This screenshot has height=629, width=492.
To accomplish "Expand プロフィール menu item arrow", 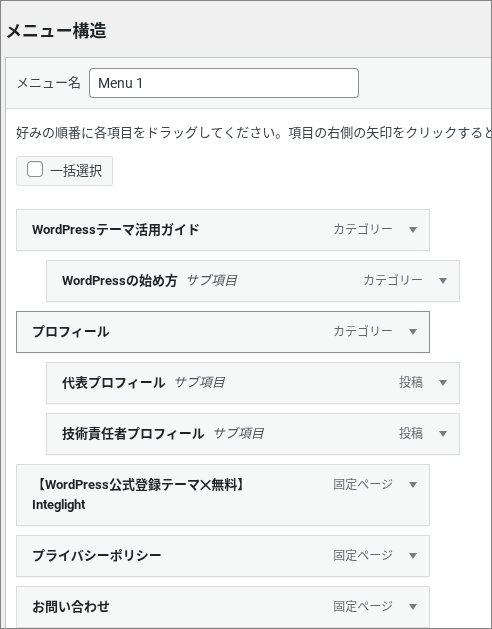I will (x=413, y=332).
